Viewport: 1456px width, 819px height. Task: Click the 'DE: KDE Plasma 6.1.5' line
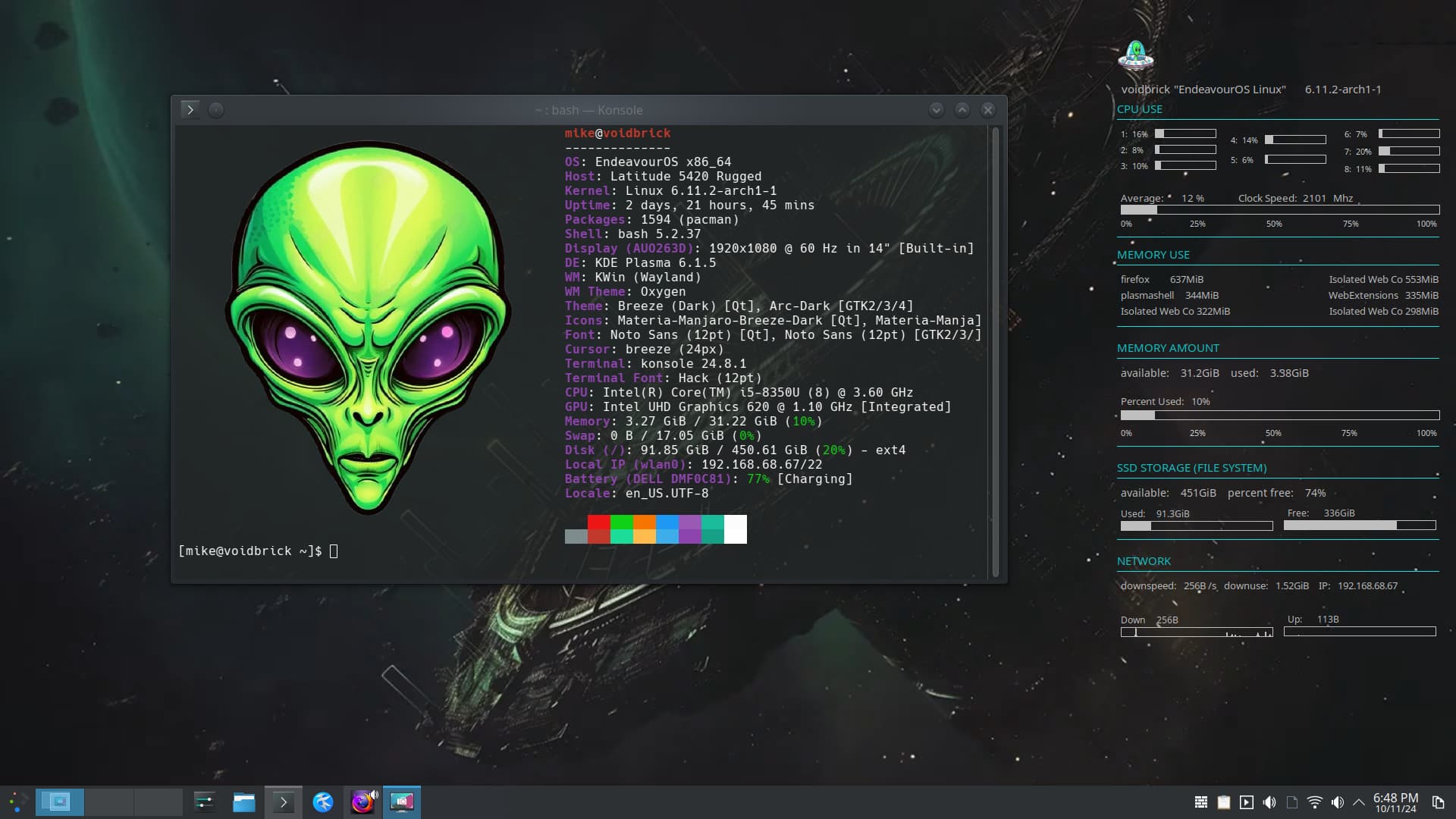coord(640,263)
